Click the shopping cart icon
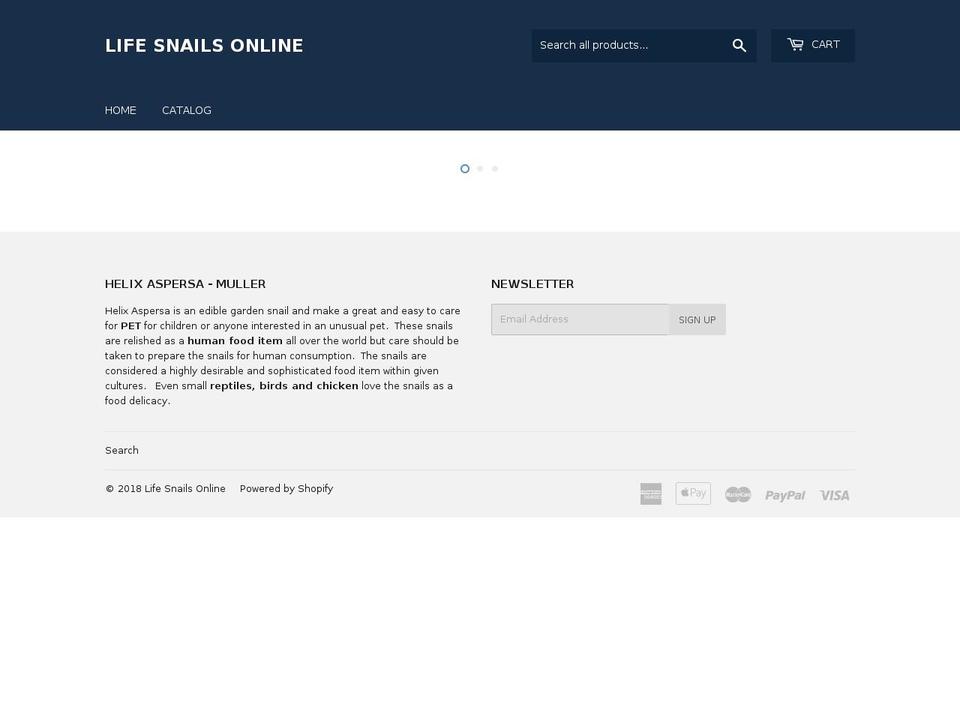The height and width of the screenshot is (720, 960). coord(795,44)
